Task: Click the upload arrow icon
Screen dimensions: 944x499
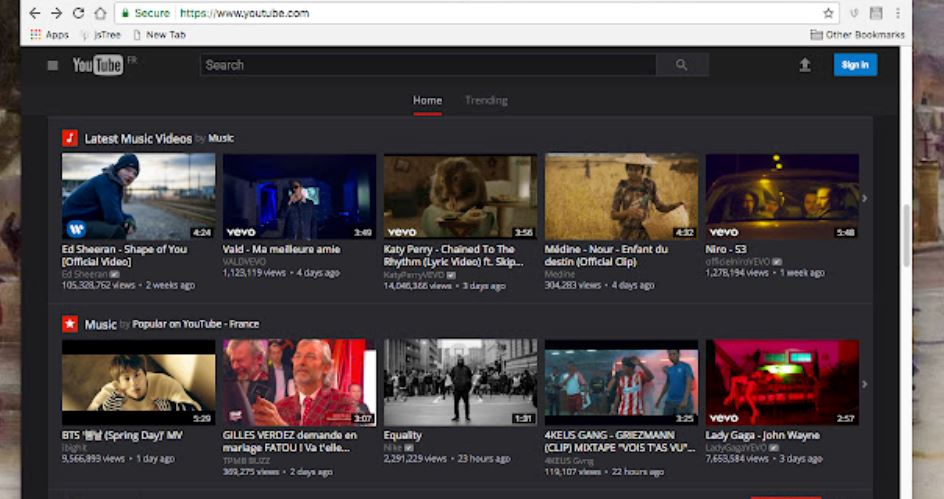Action: [805, 64]
